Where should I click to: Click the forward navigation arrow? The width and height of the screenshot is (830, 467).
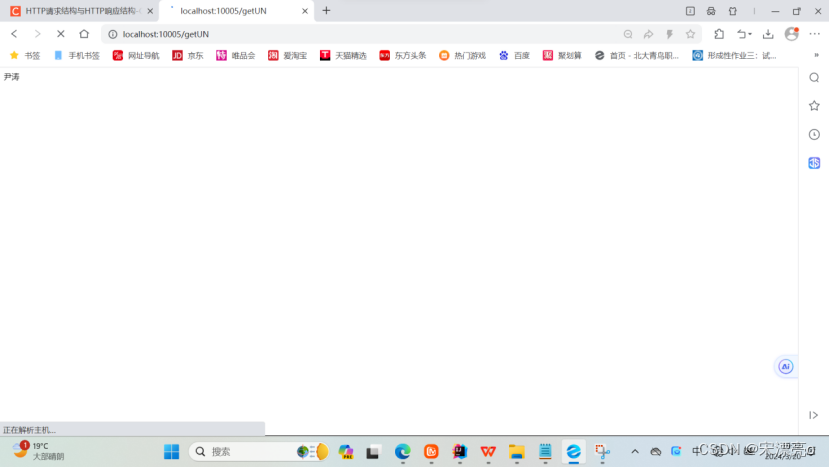tap(37, 34)
